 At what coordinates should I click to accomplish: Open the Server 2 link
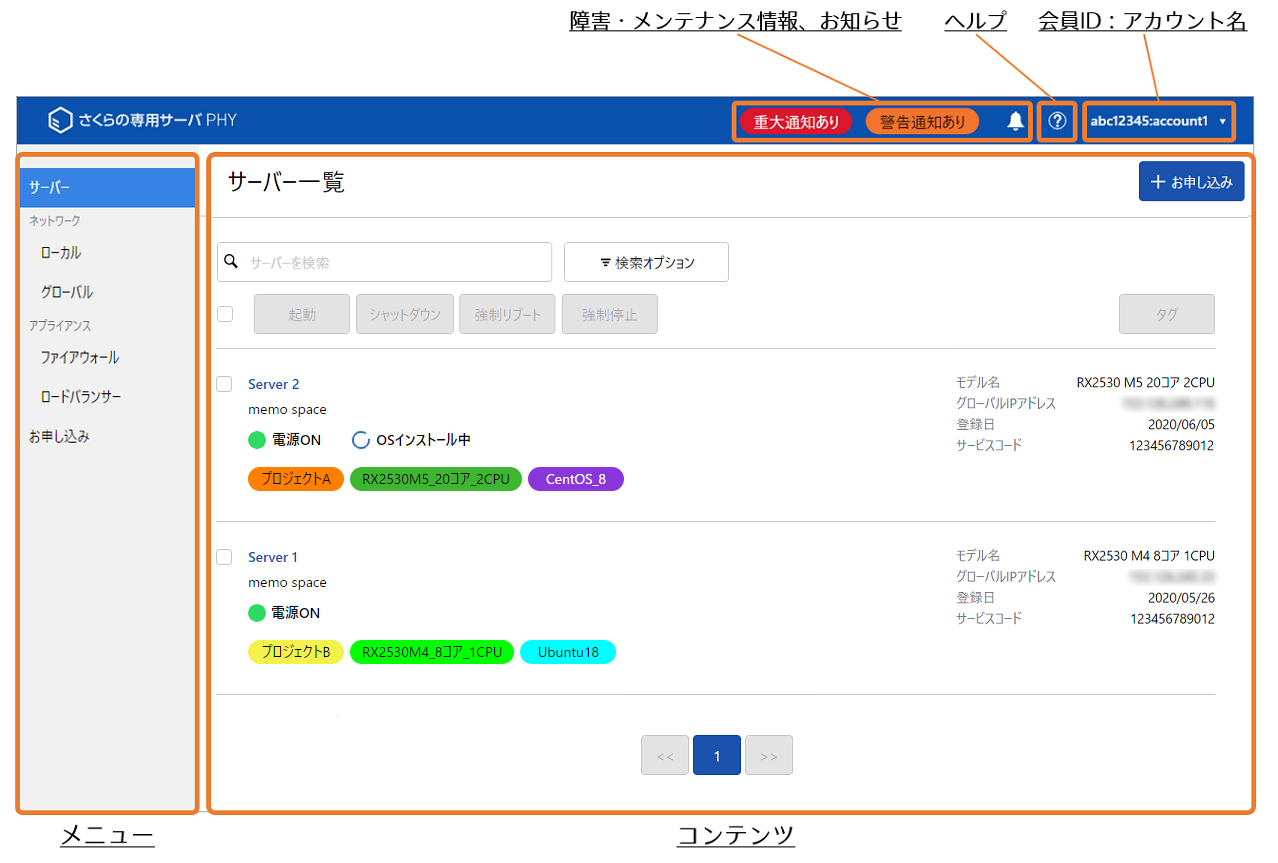(273, 384)
